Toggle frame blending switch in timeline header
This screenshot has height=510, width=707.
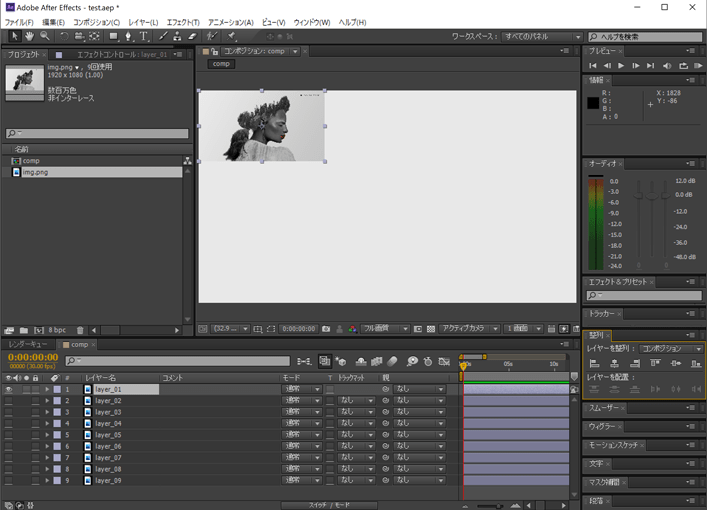[376, 361]
